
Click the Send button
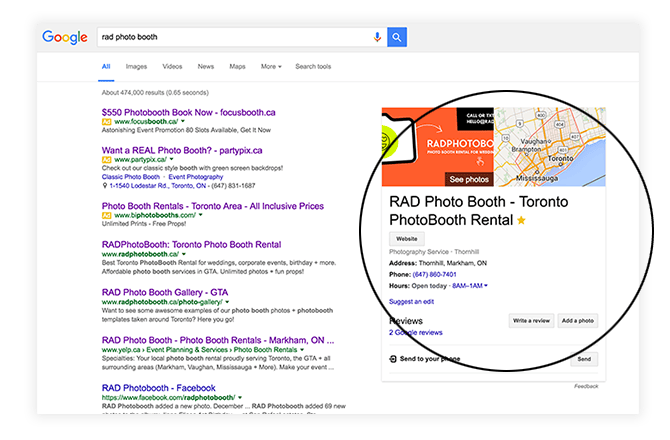[584, 359]
